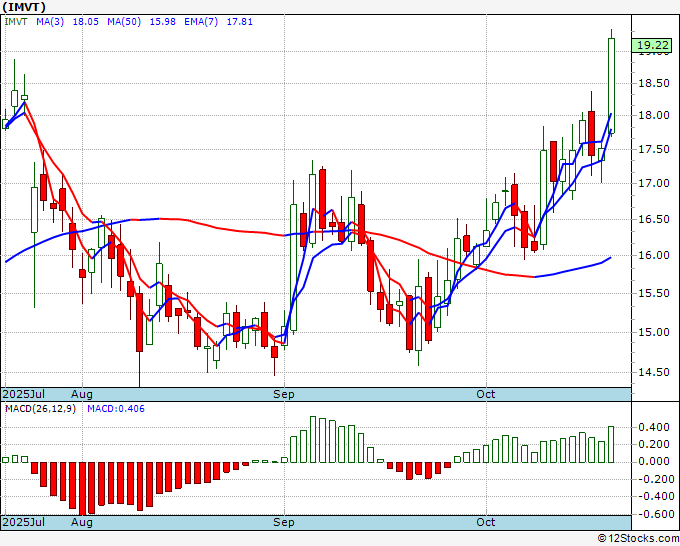Click the IMVT ticker label in legend

coord(16,22)
